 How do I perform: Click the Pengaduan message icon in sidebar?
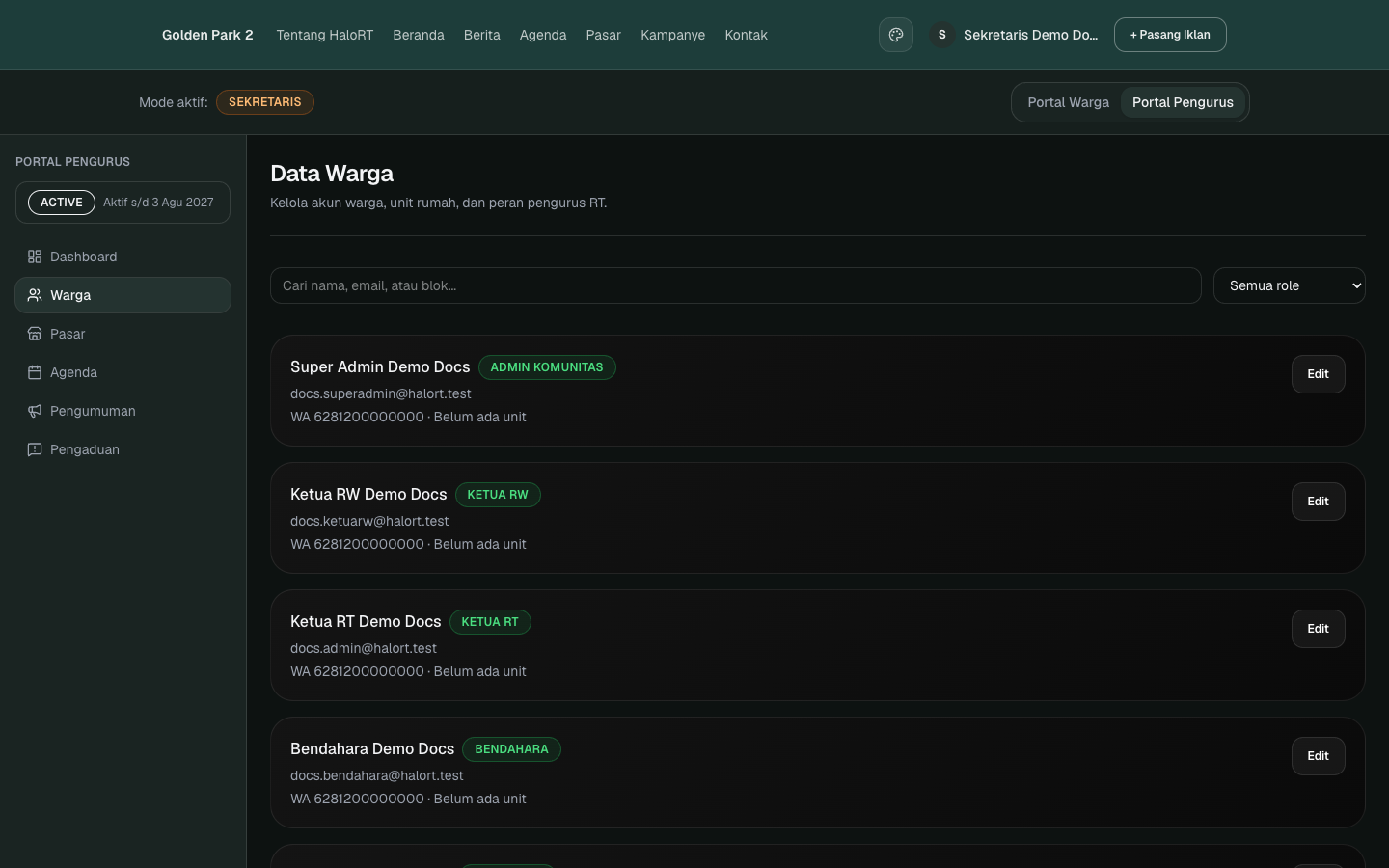[35, 449]
